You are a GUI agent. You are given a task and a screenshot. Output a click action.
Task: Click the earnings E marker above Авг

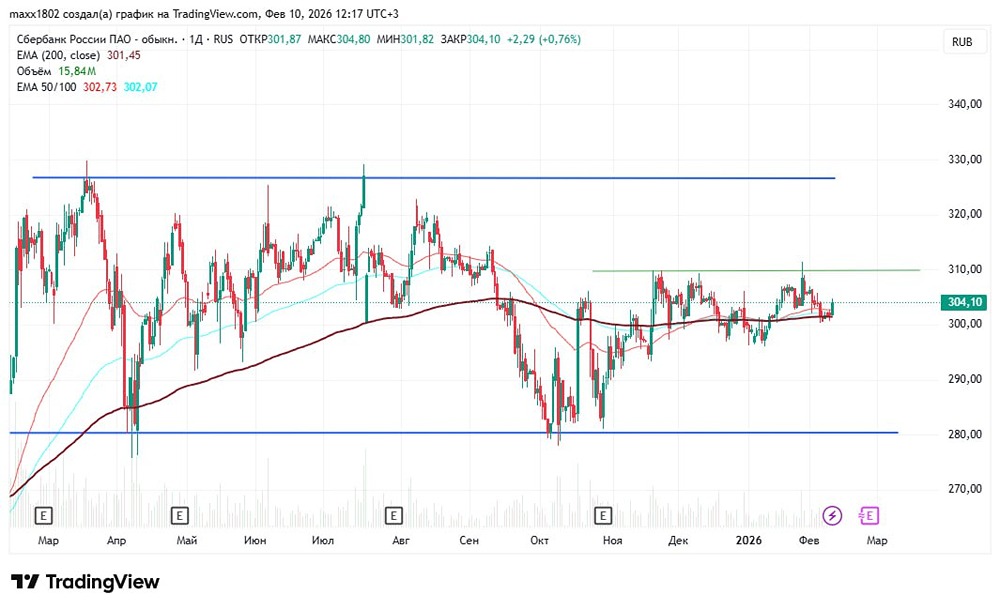coord(393,515)
